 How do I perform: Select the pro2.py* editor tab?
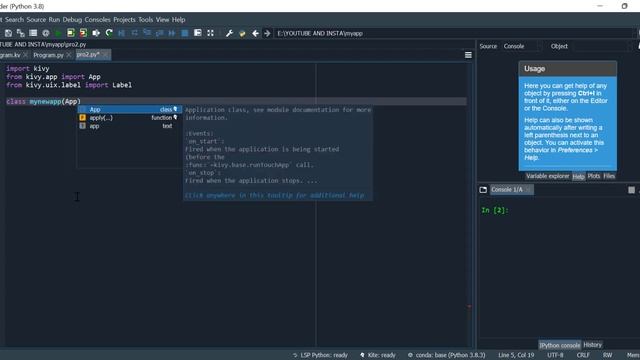click(88, 55)
